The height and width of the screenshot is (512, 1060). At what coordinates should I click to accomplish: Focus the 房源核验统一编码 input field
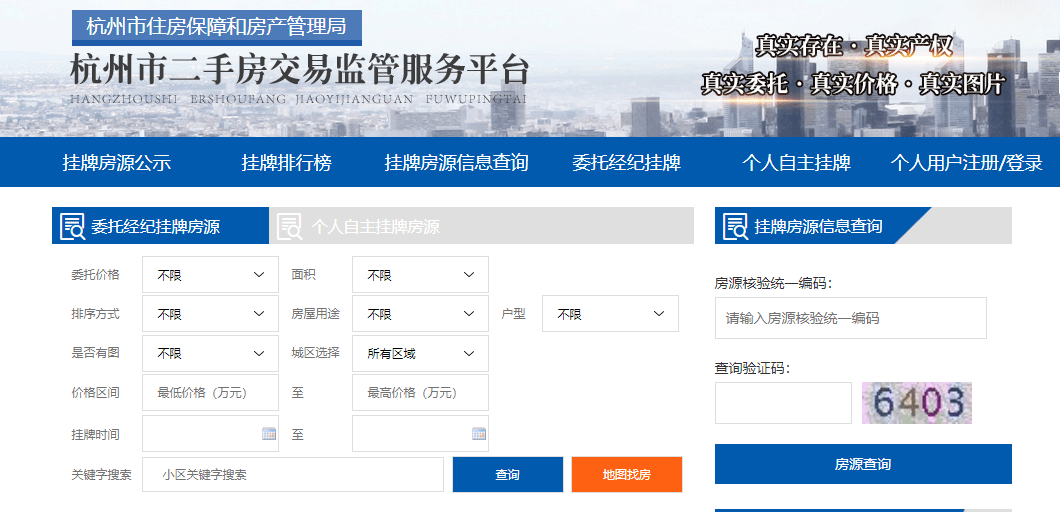tap(850, 318)
